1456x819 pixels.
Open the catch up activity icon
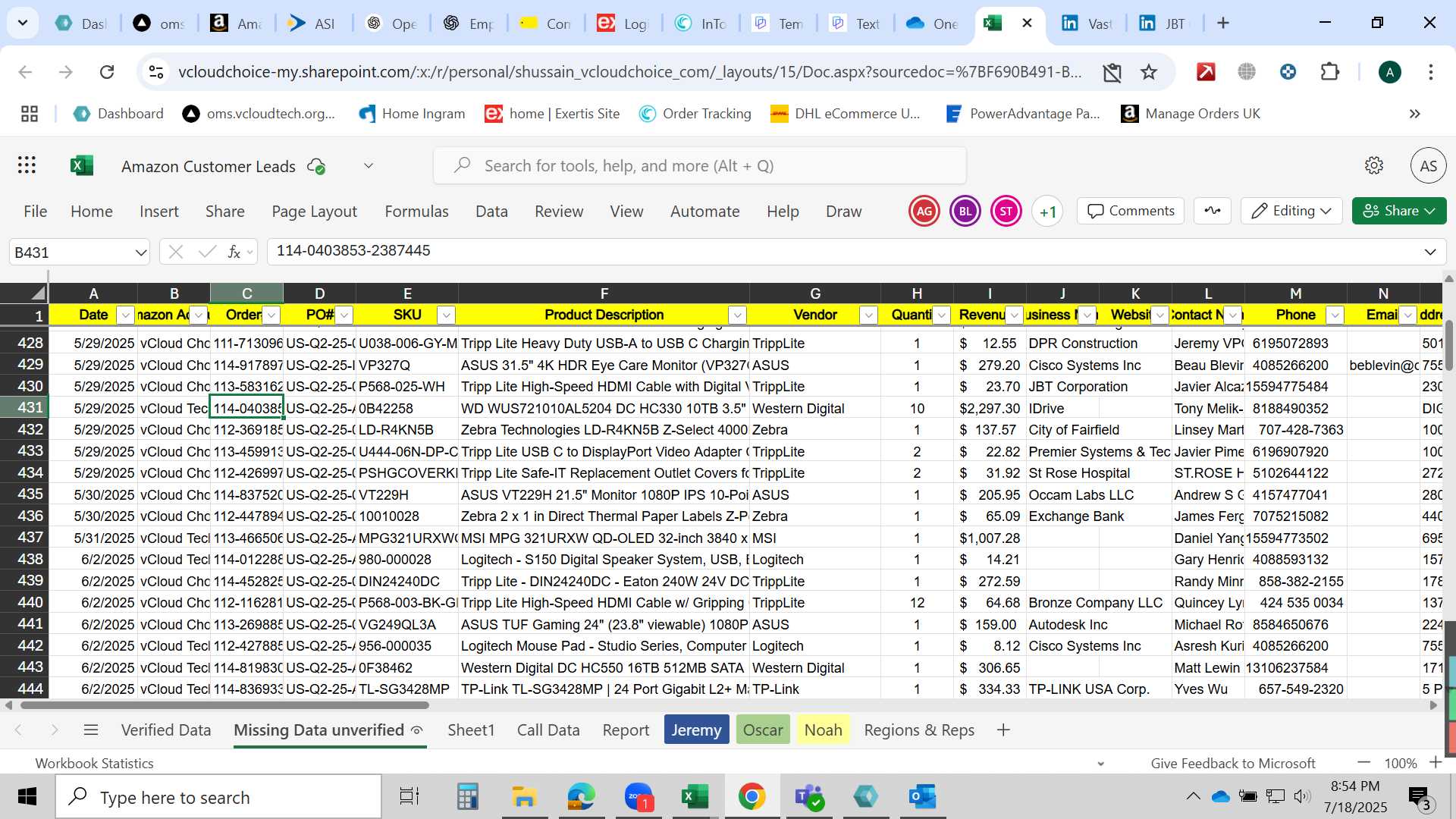click(1213, 211)
